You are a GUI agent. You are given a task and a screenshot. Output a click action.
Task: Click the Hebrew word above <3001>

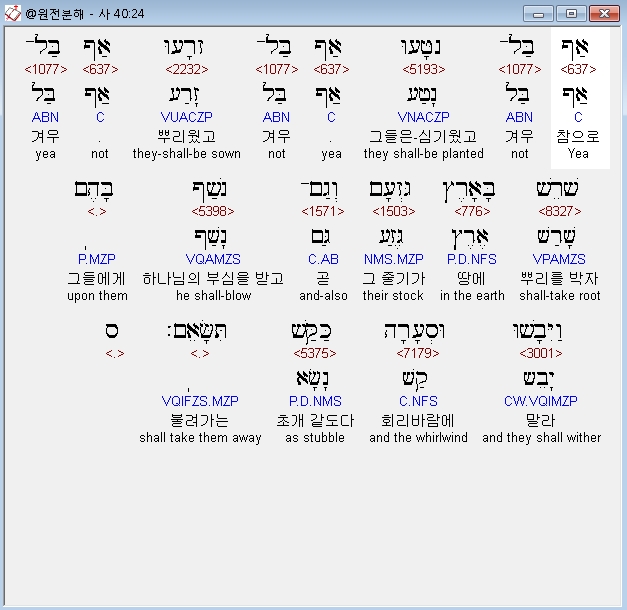[x=537, y=331]
